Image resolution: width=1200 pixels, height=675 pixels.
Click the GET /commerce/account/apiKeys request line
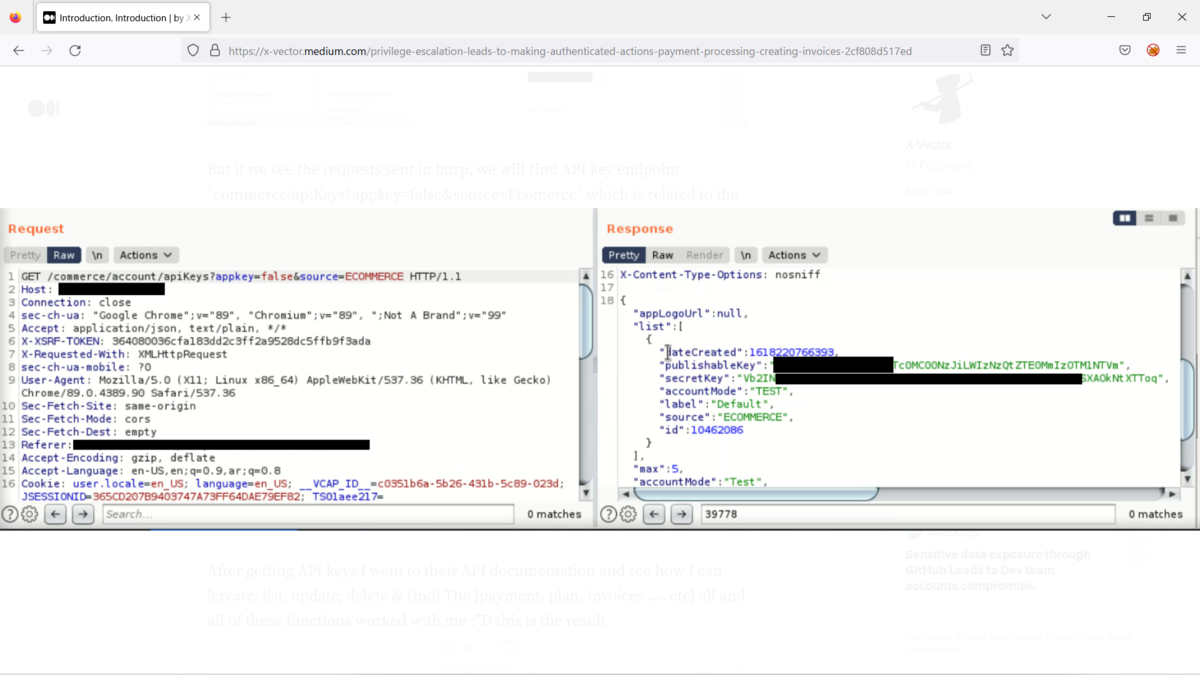pos(241,276)
